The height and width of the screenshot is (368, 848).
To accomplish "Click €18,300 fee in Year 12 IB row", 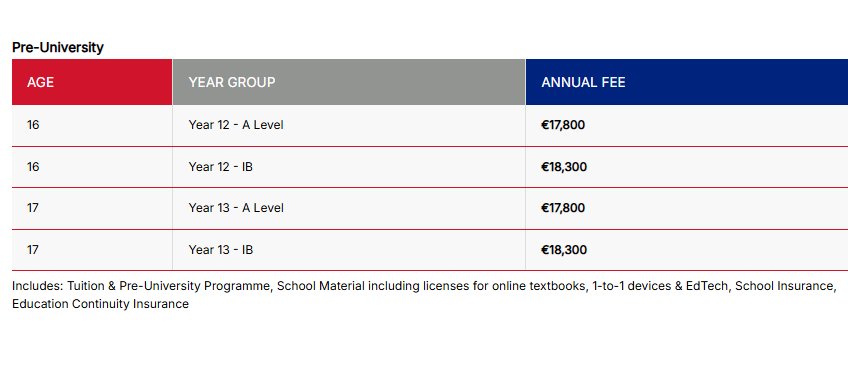I will pos(564,167).
